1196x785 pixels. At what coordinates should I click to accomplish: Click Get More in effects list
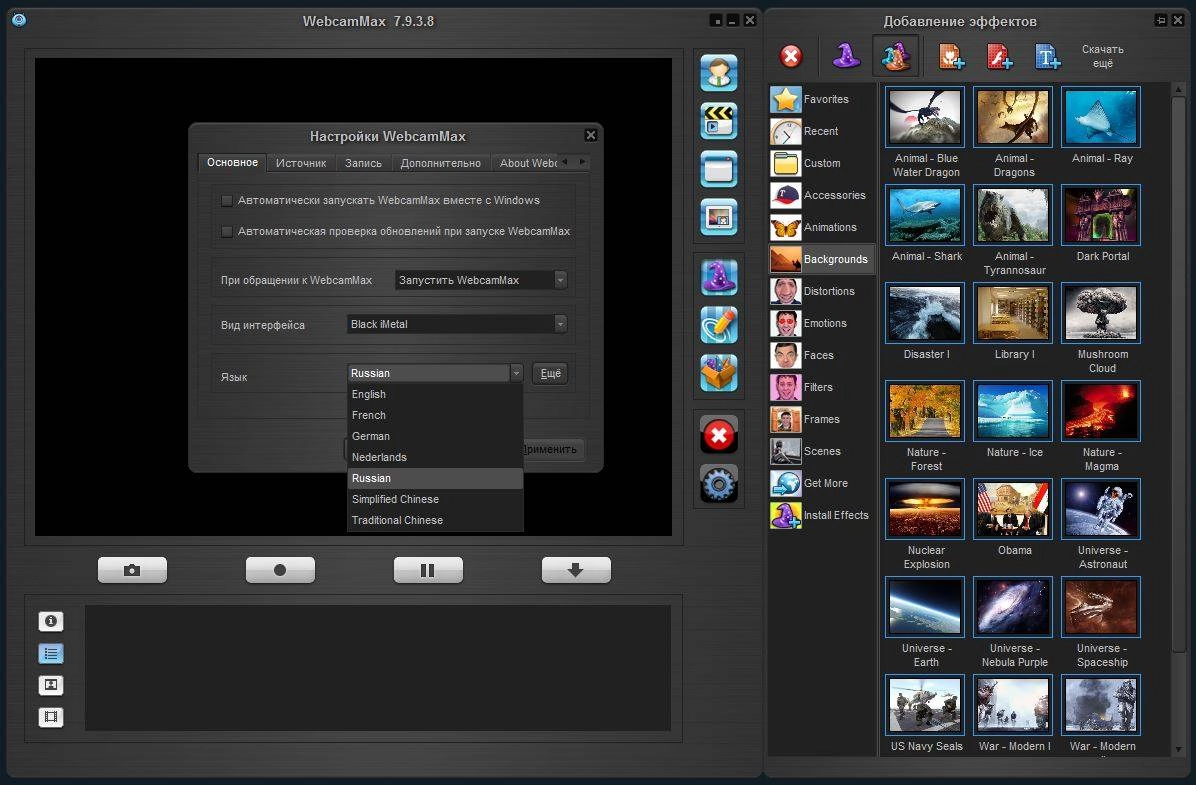(822, 484)
